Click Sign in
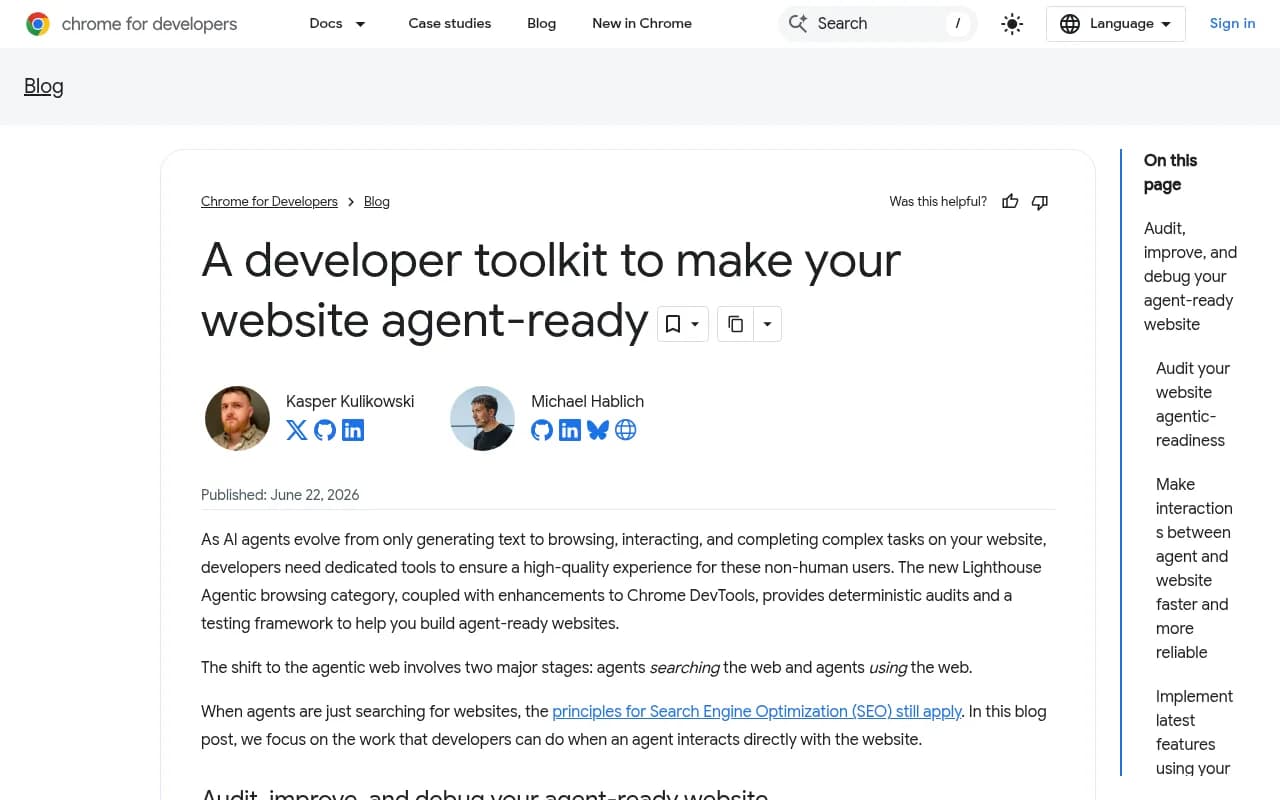 coord(1232,23)
